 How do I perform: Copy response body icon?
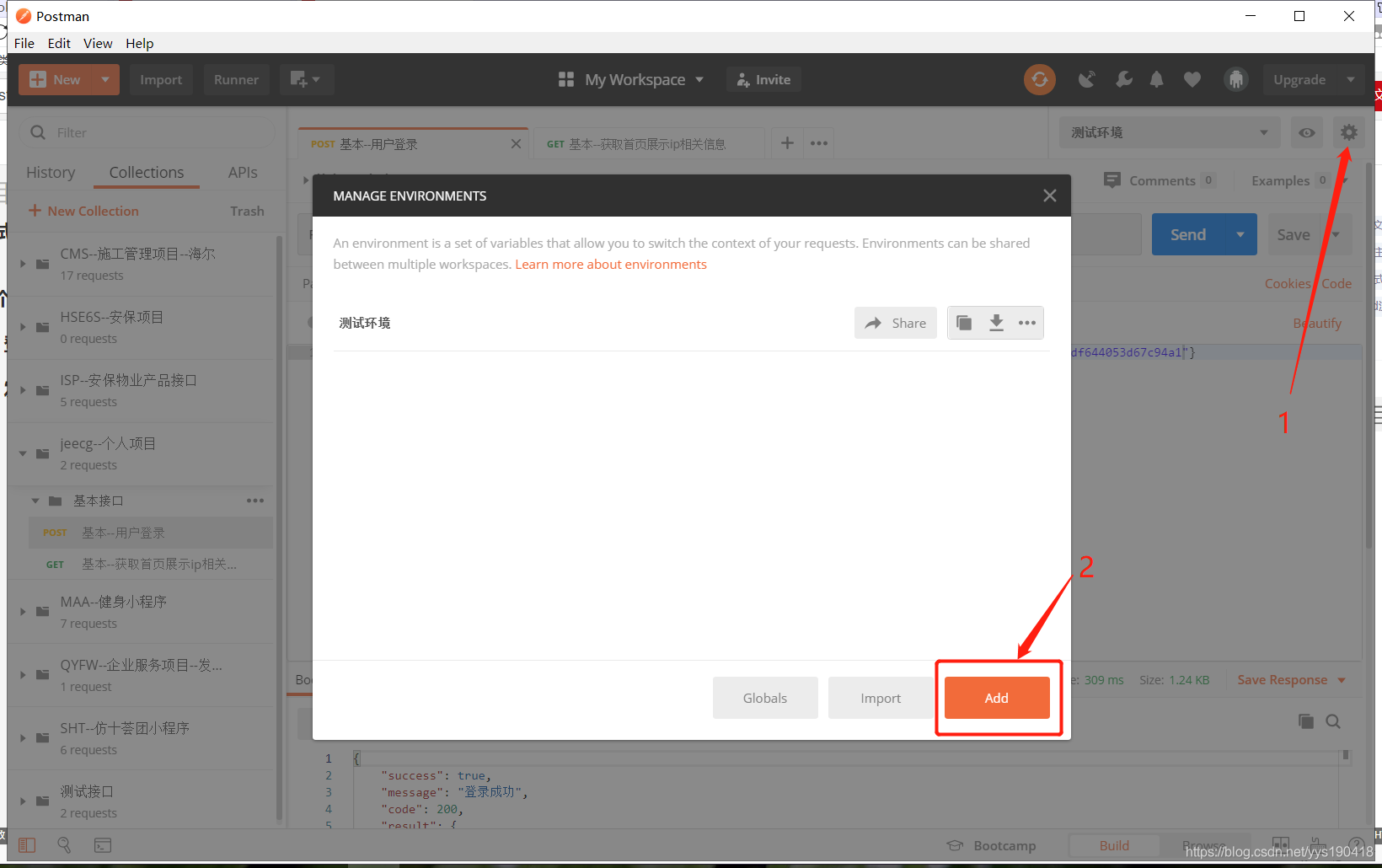tap(1306, 721)
